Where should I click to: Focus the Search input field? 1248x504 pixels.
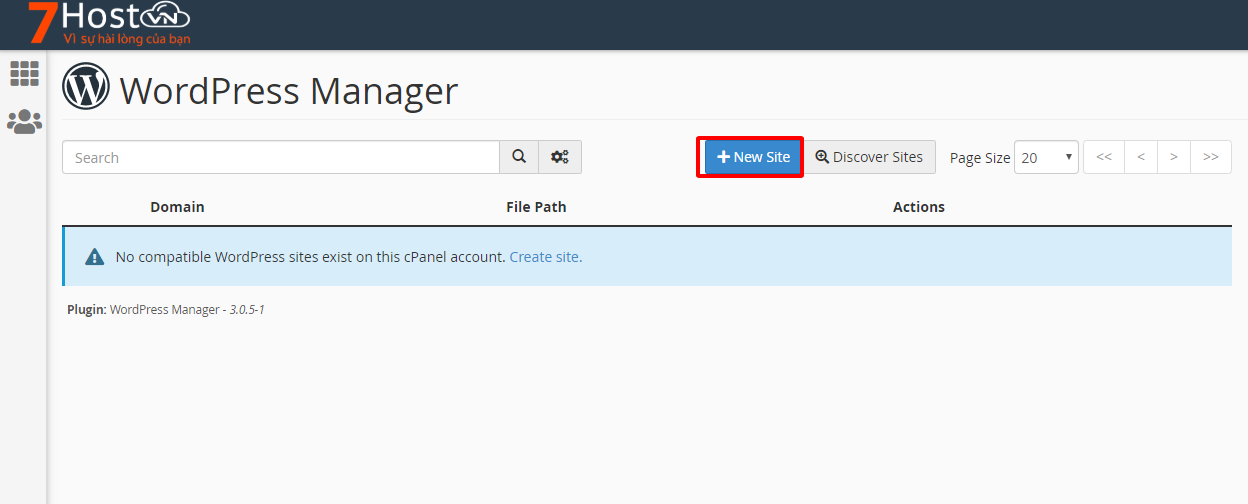[281, 157]
